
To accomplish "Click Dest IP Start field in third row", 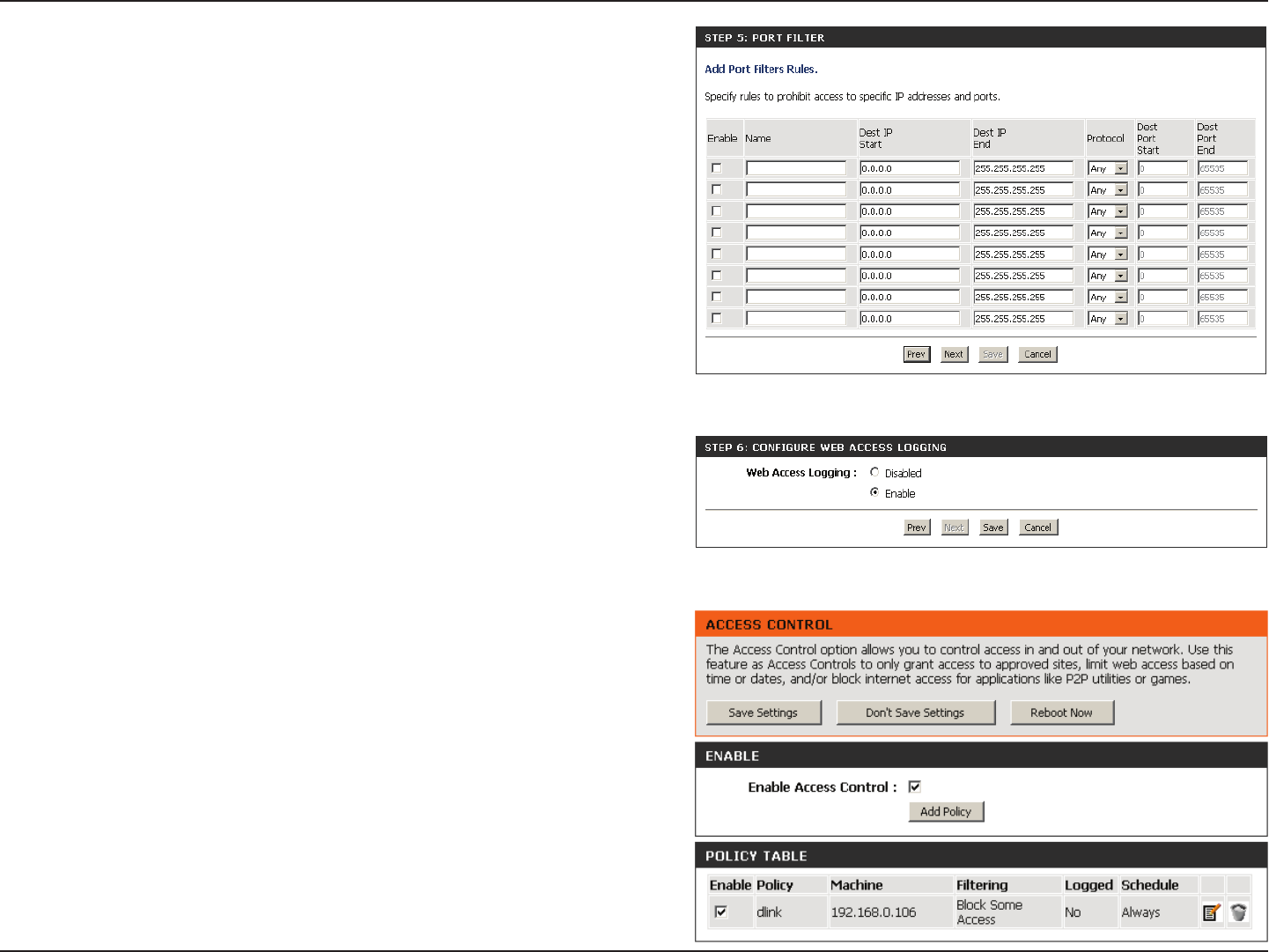I will [910, 211].
